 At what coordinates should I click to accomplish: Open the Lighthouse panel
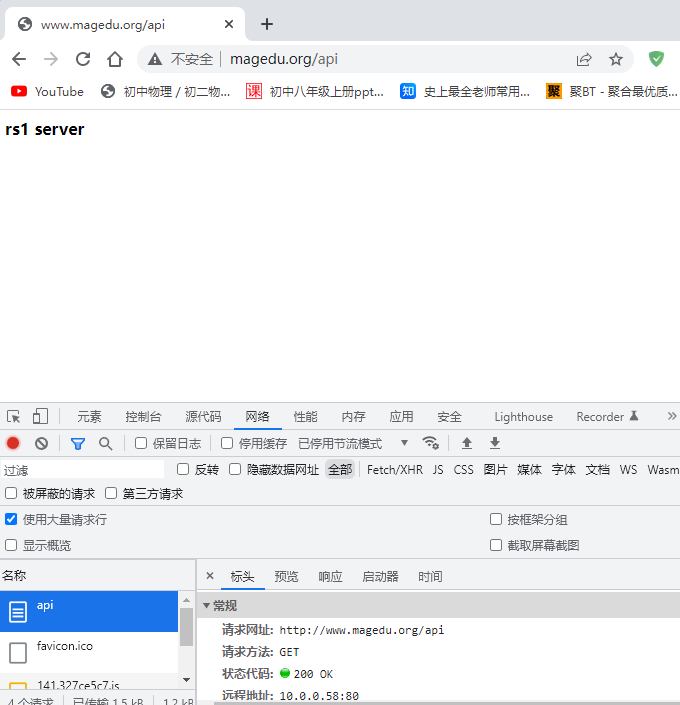click(x=523, y=417)
